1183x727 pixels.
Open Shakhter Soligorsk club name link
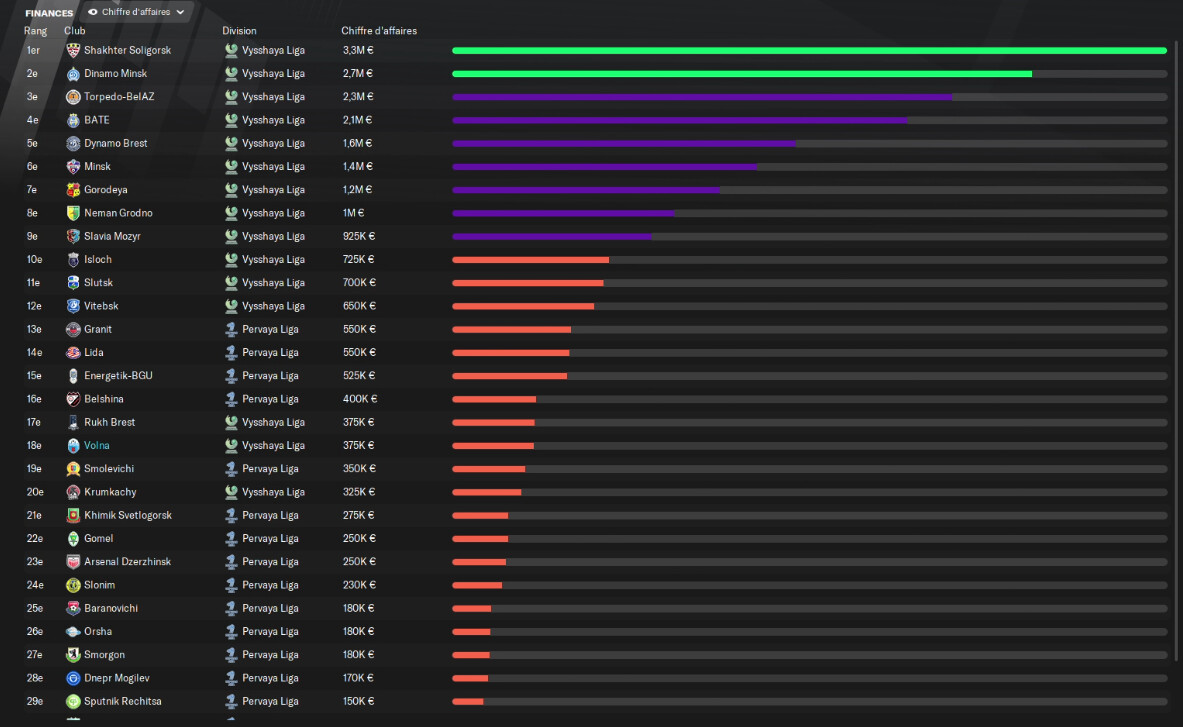[128, 51]
